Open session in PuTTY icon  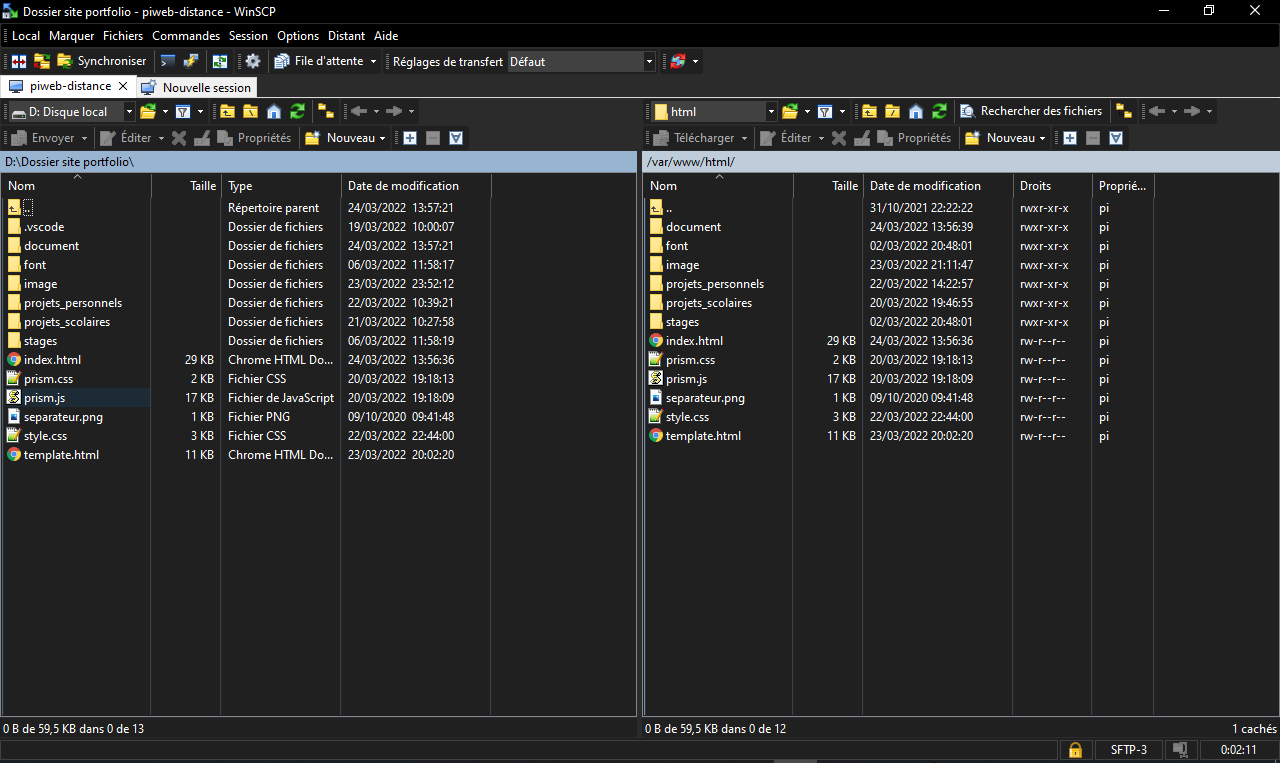pos(190,61)
